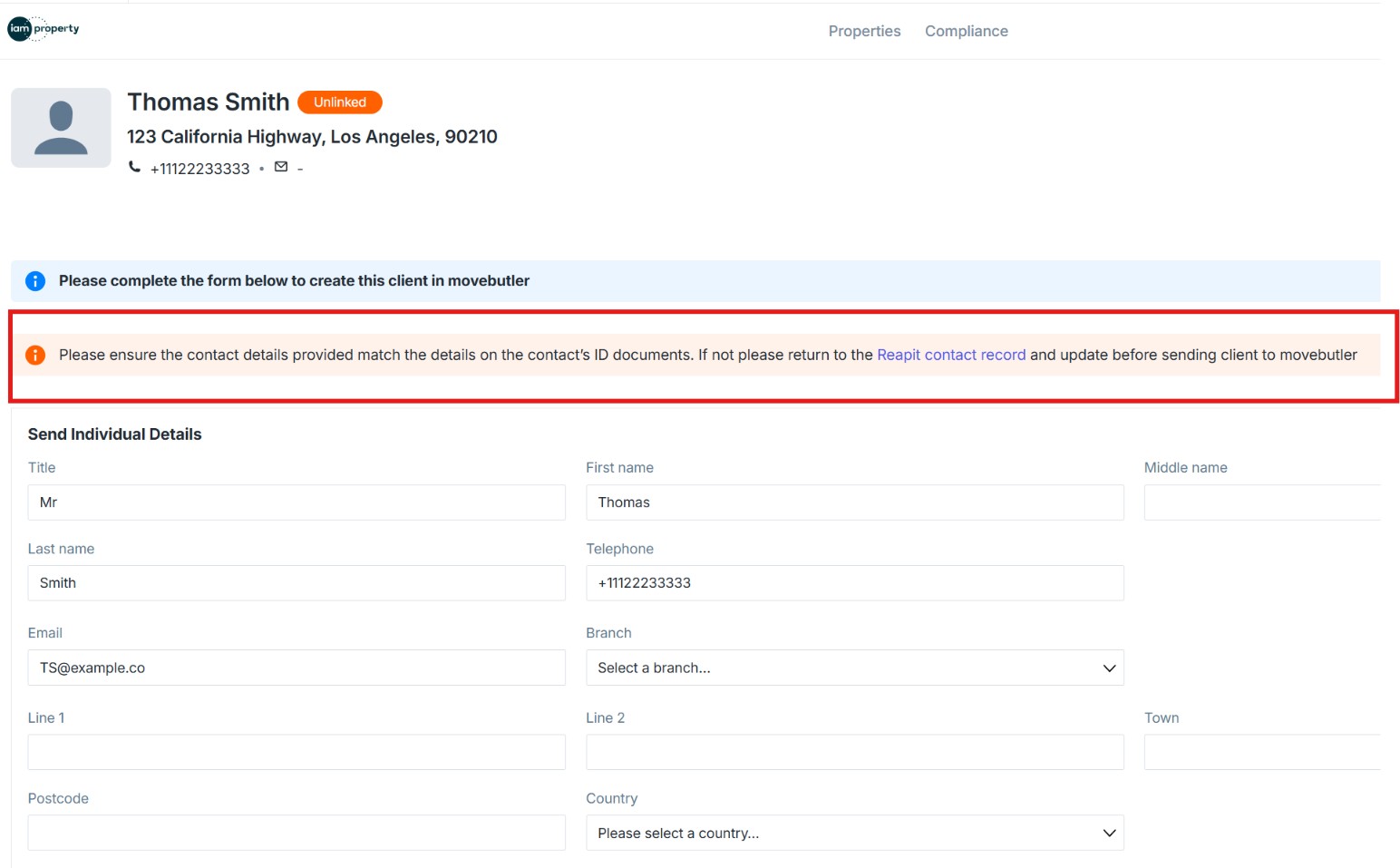Screen dimensions: 1400x868
Task: Click into the First name field
Action: (854, 502)
